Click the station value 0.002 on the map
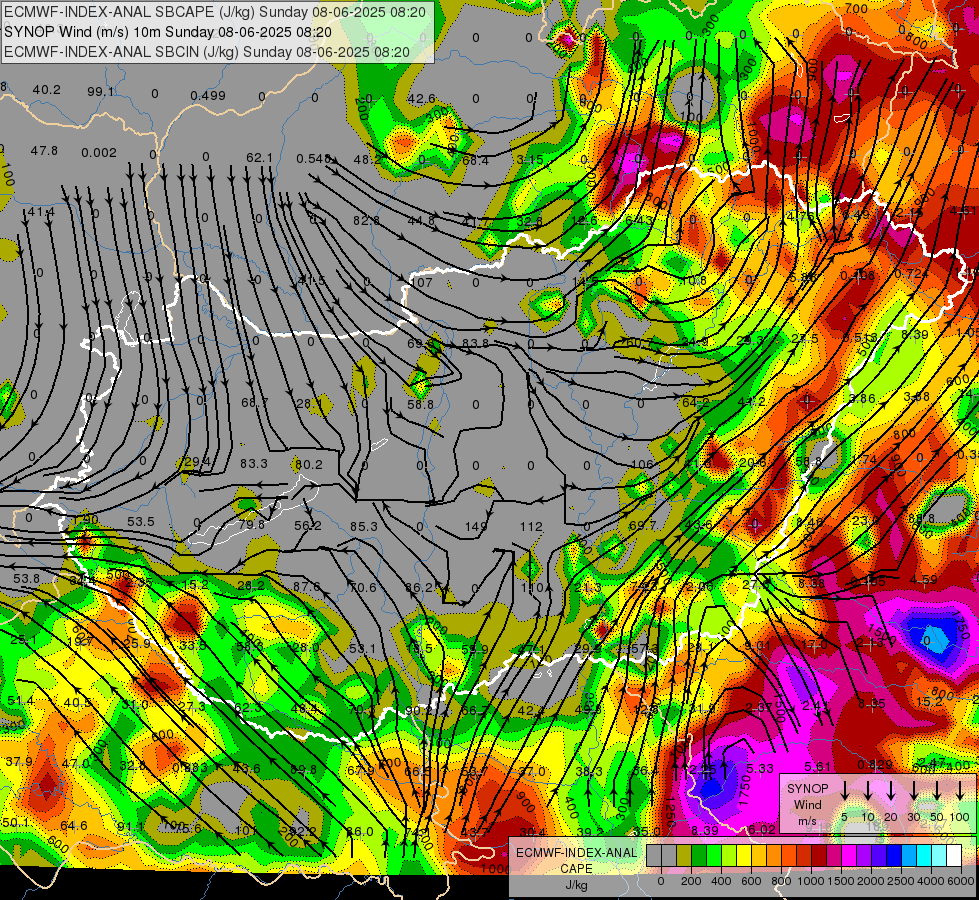This screenshot has height=900, width=979. click(x=99, y=152)
